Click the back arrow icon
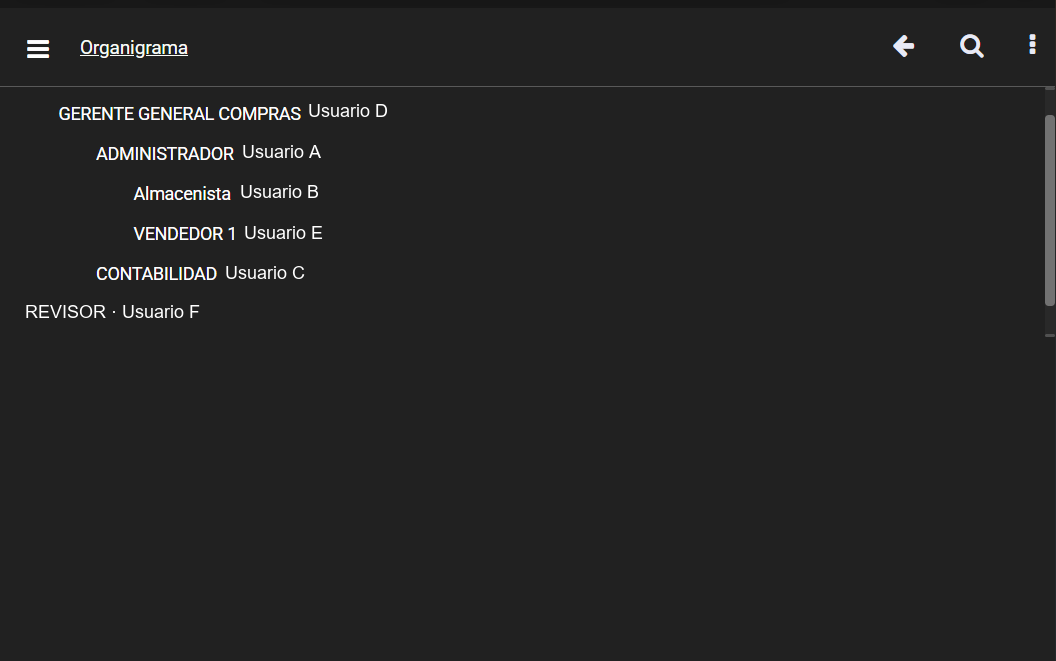The width and height of the screenshot is (1056, 661). point(903,46)
